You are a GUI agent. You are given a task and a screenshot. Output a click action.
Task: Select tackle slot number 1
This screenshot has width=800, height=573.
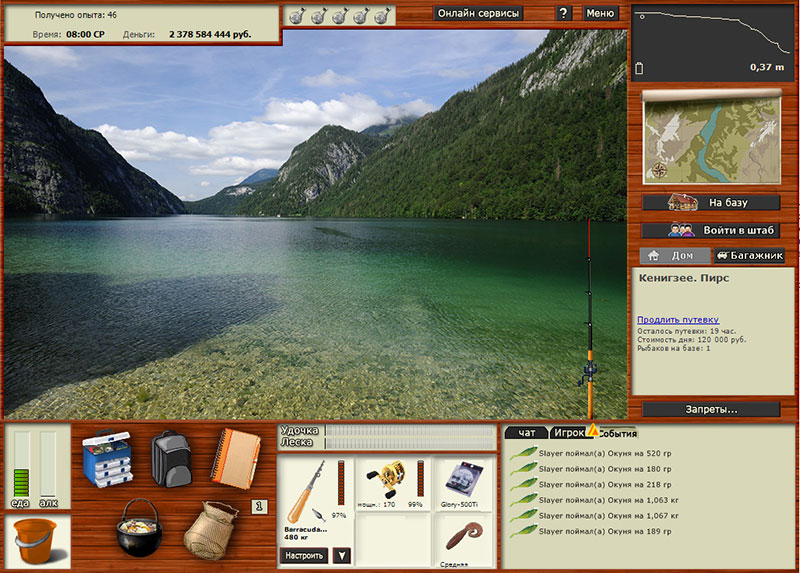coord(259,507)
